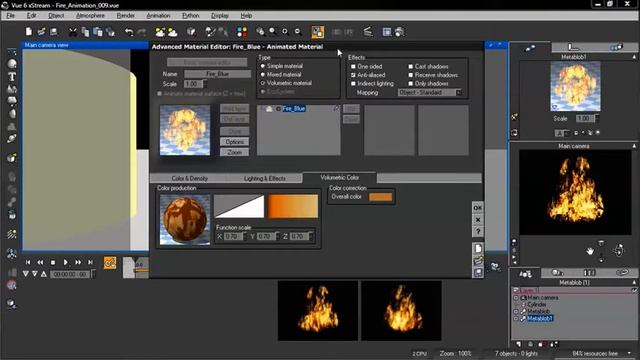The height and width of the screenshot is (360, 640).
Task: Click the Play button in animation controls
Action: click(x=65, y=262)
